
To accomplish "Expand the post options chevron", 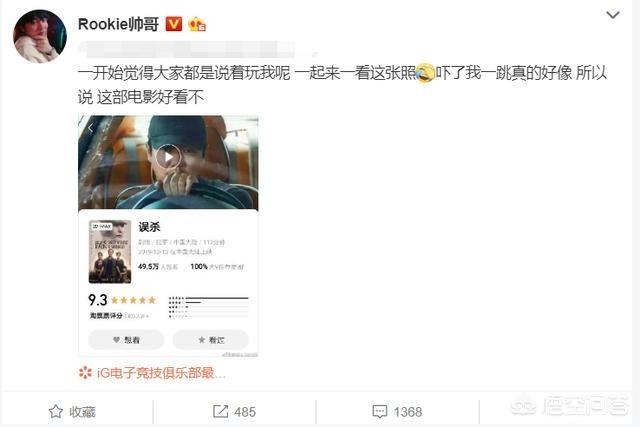I will click(613, 16).
